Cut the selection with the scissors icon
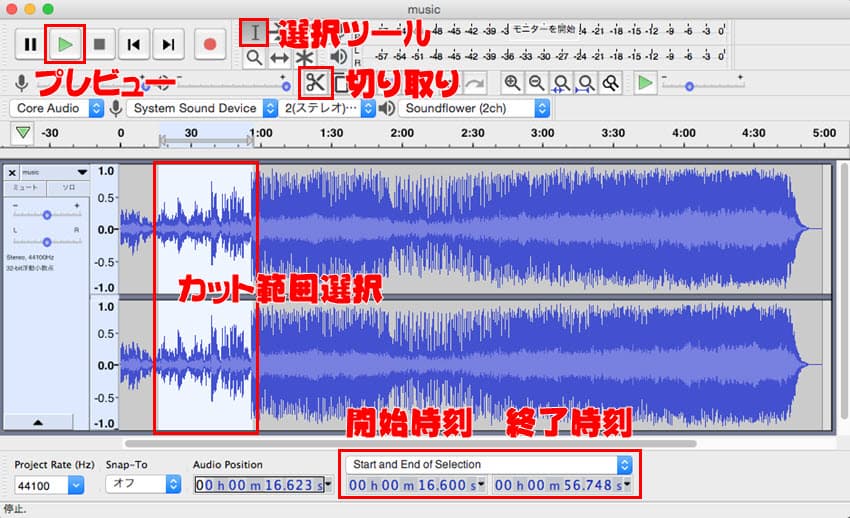This screenshot has height=518, width=850. [x=315, y=83]
